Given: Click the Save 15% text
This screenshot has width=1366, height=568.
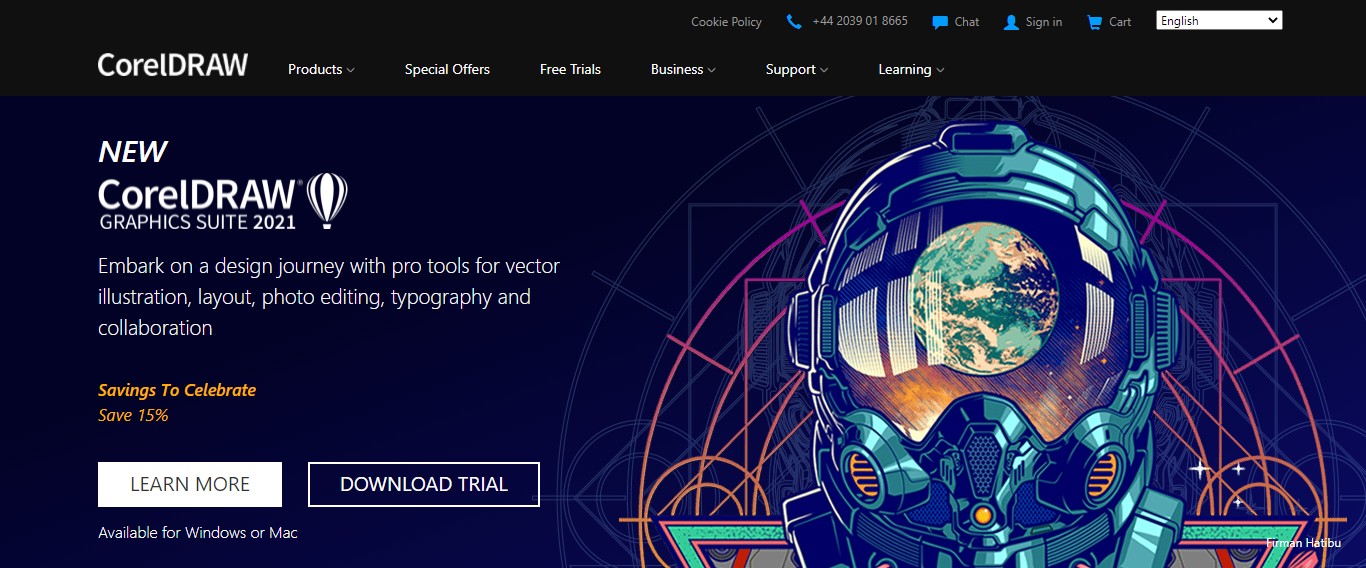Looking at the screenshot, I should tap(133, 415).
